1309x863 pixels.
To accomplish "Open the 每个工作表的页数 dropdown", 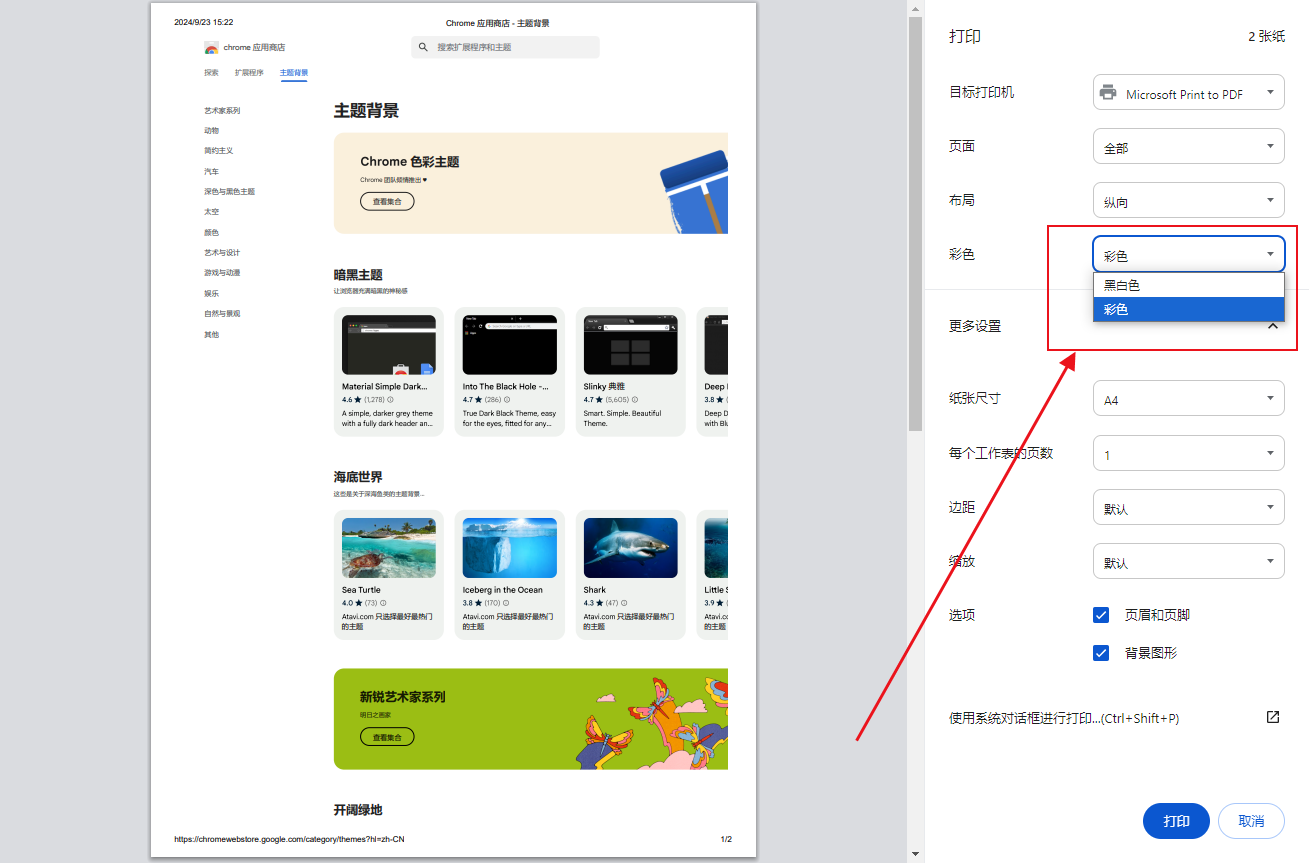I will (1188, 453).
